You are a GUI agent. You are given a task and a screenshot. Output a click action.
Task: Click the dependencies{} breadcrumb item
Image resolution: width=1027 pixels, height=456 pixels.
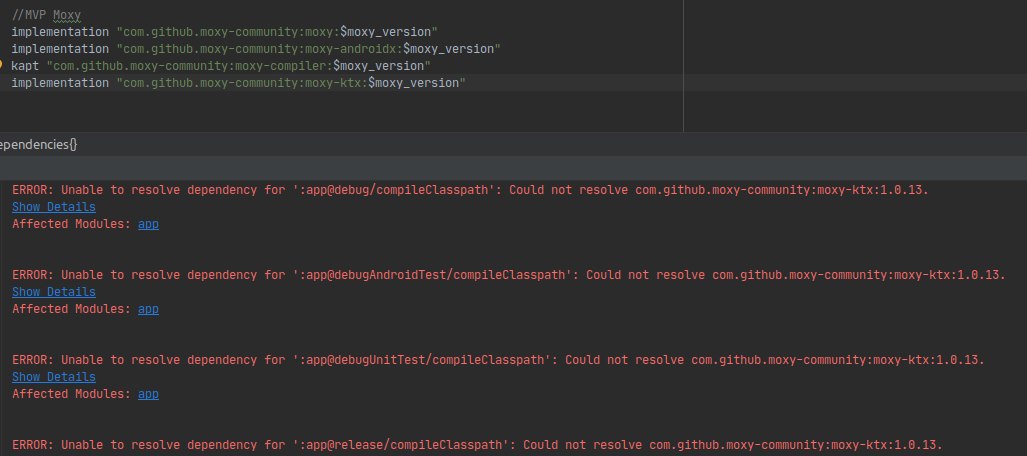[x=38, y=144]
